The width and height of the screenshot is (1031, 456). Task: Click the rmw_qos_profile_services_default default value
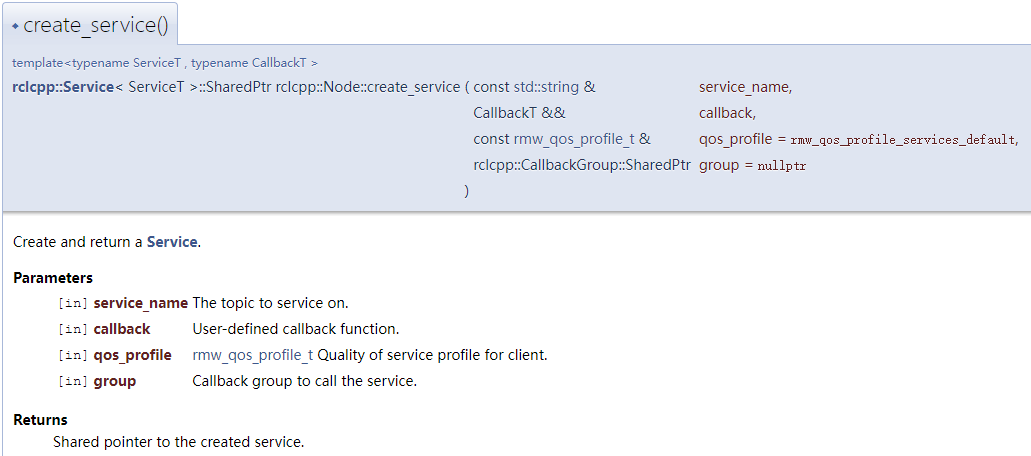click(903, 140)
